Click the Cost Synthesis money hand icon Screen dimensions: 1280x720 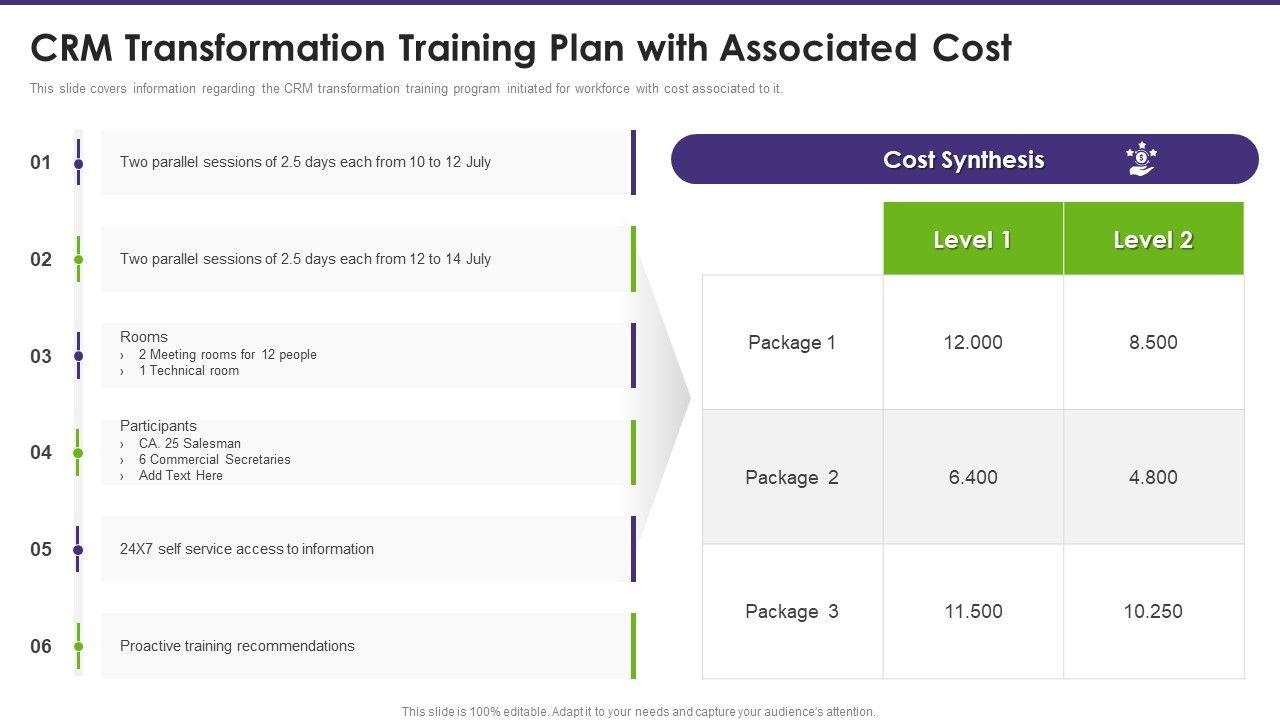1141,159
